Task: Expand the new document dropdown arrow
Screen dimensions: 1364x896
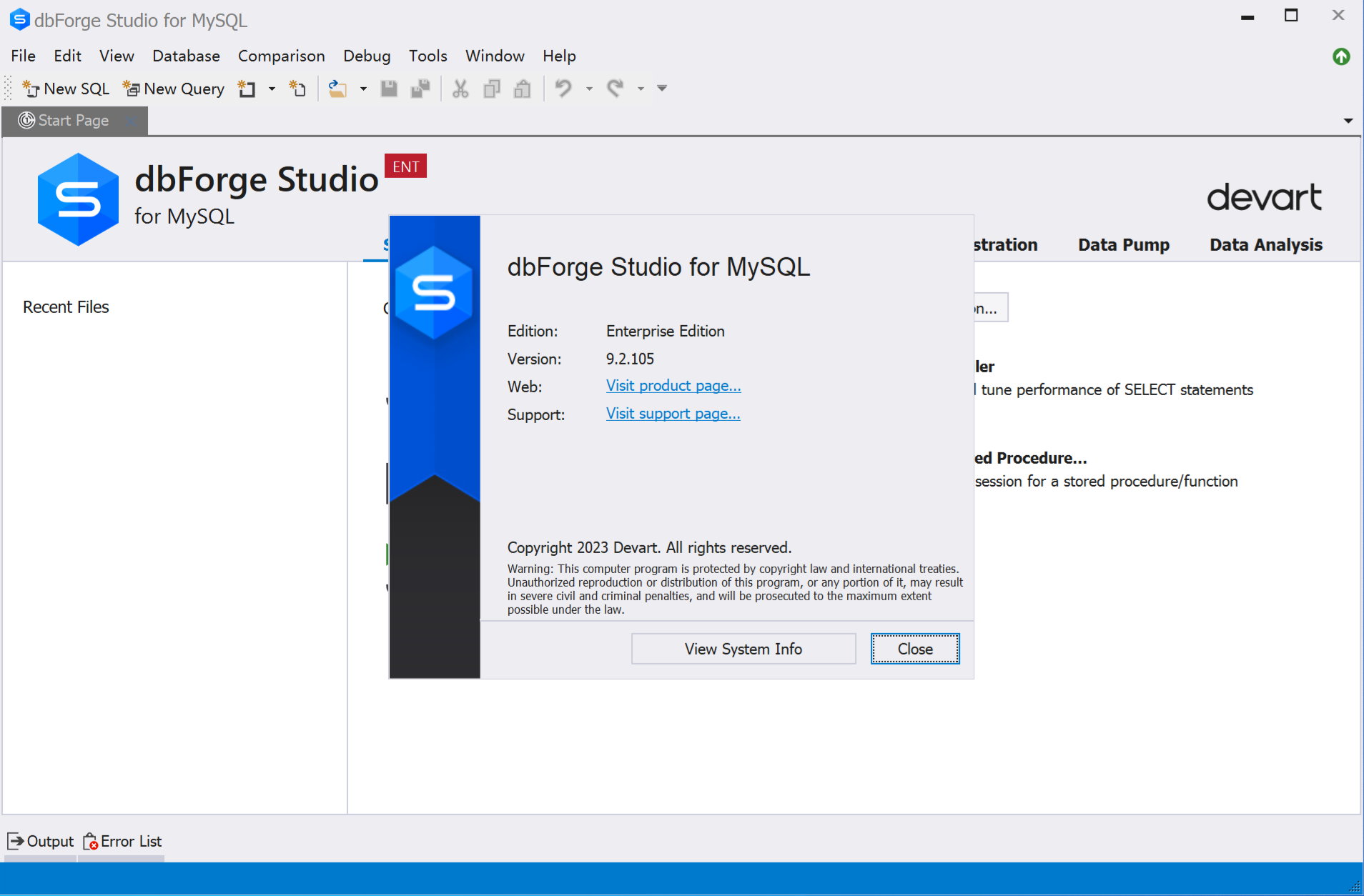Action: (272, 89)
